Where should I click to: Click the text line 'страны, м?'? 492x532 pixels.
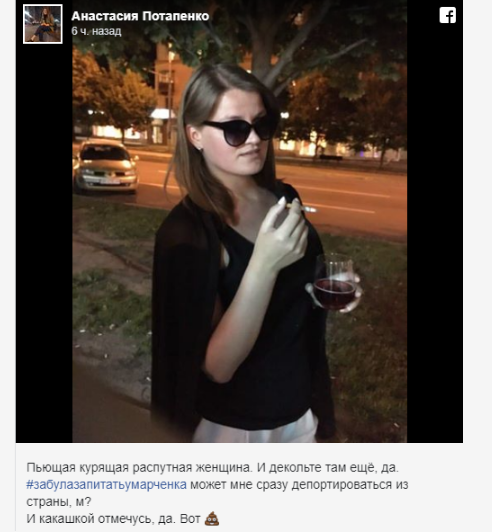[59, 501]
